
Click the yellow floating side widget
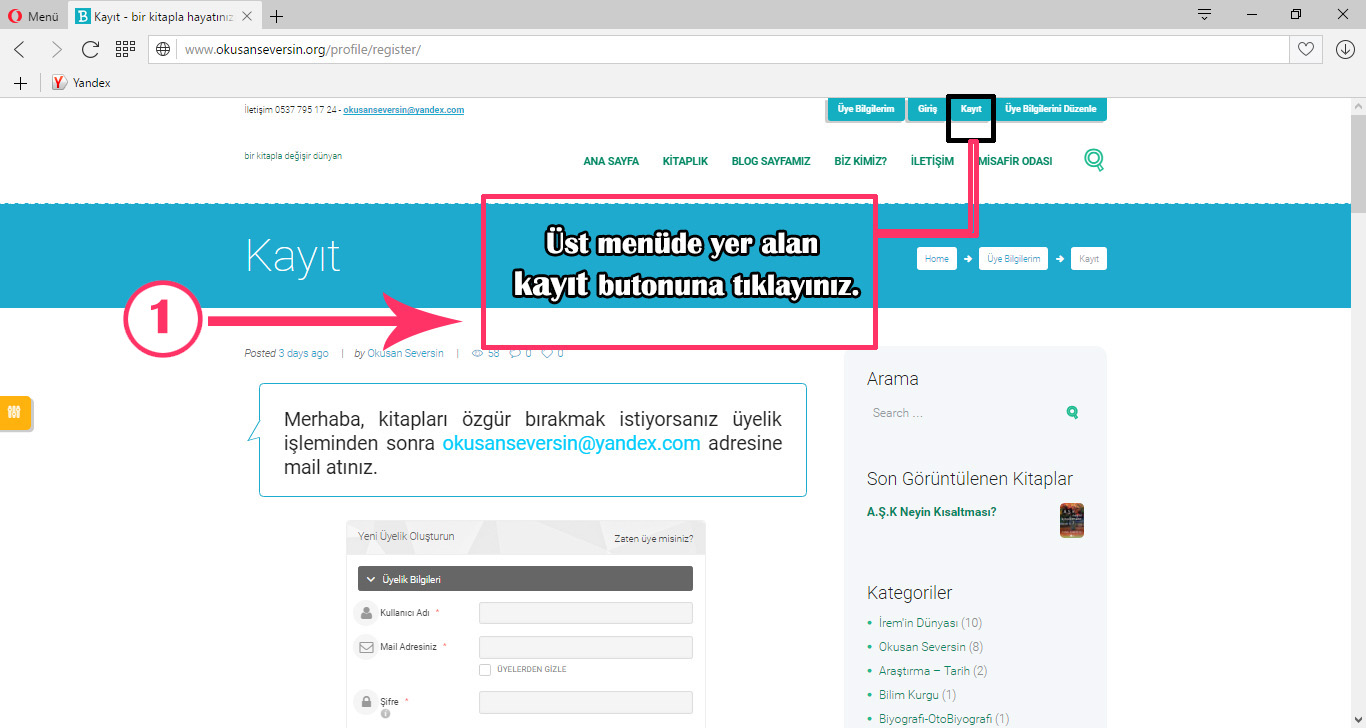[15, 412]
